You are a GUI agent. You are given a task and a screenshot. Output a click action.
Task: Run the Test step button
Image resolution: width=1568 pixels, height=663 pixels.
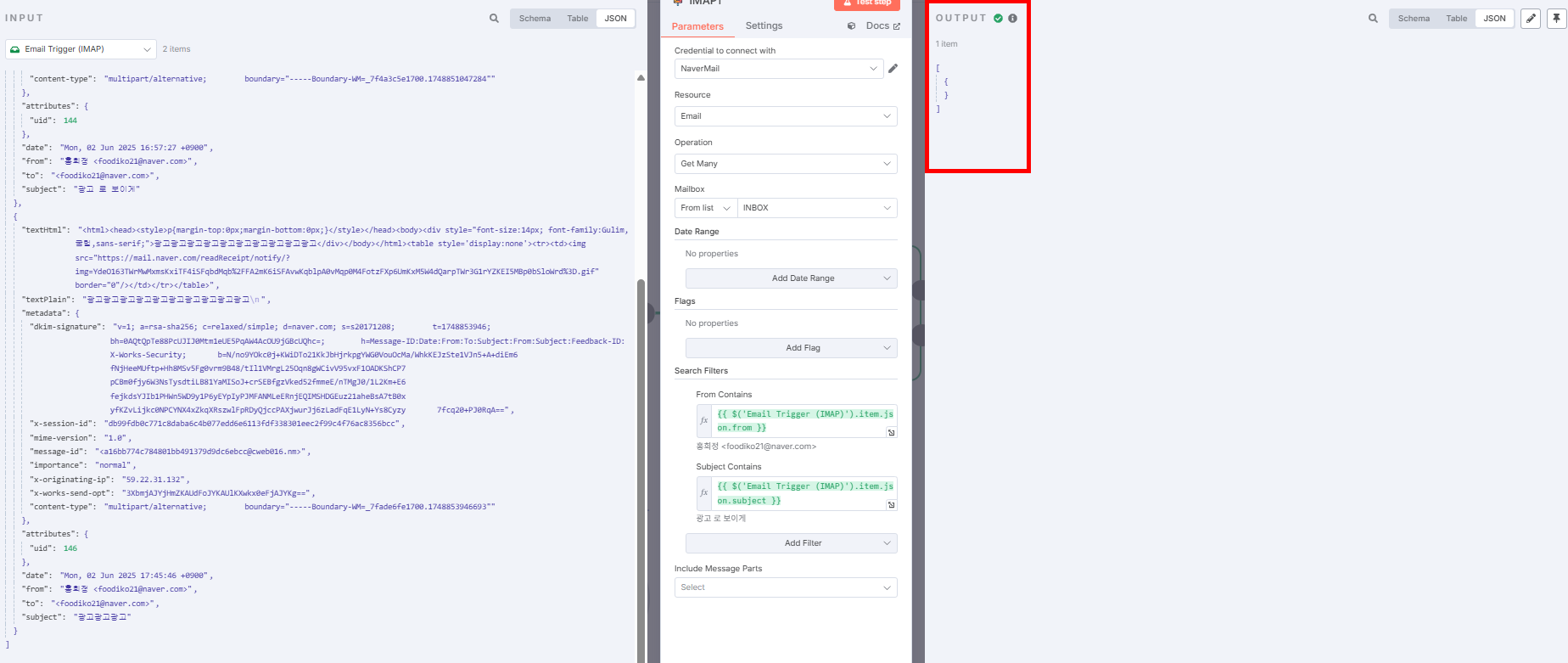click(x=867, y=3)
